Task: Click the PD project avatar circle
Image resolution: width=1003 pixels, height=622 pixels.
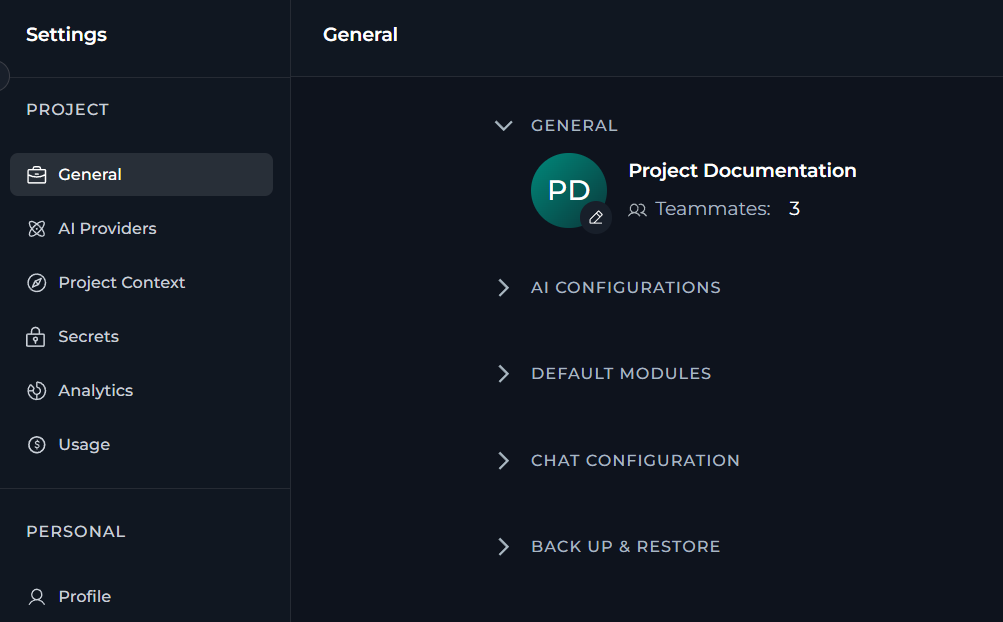Action: pyautogui.click(x=569, y=190)
